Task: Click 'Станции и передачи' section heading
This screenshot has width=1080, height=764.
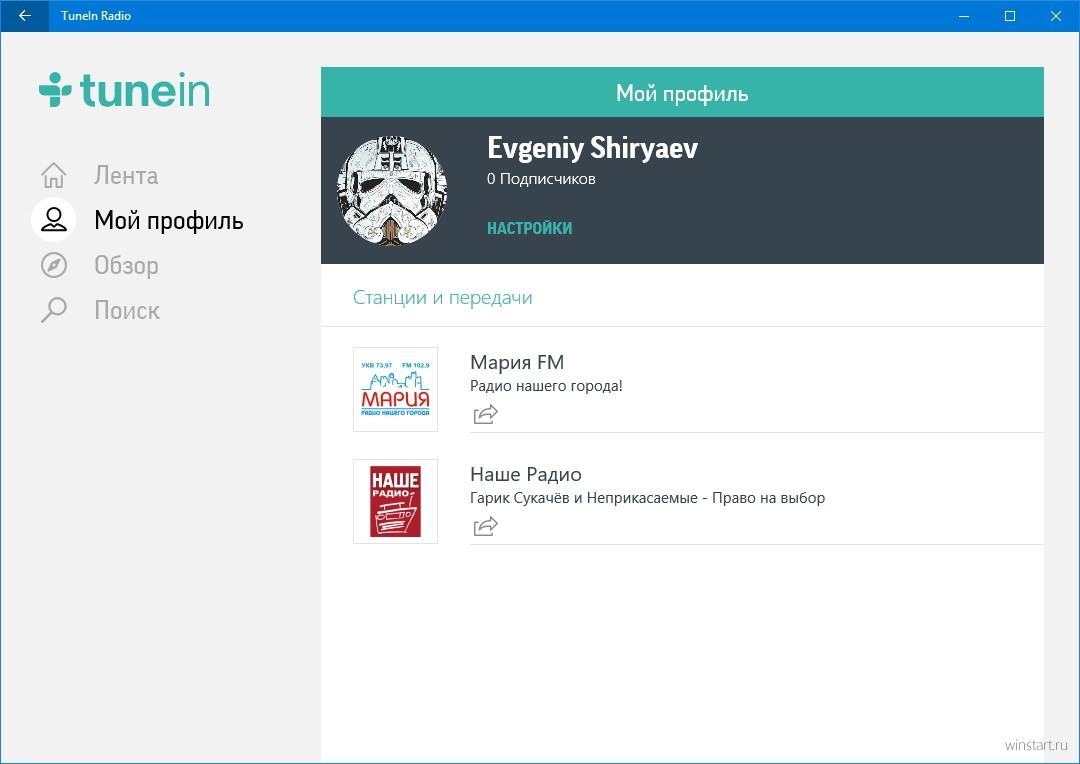Action: click(x=443, y=298)
